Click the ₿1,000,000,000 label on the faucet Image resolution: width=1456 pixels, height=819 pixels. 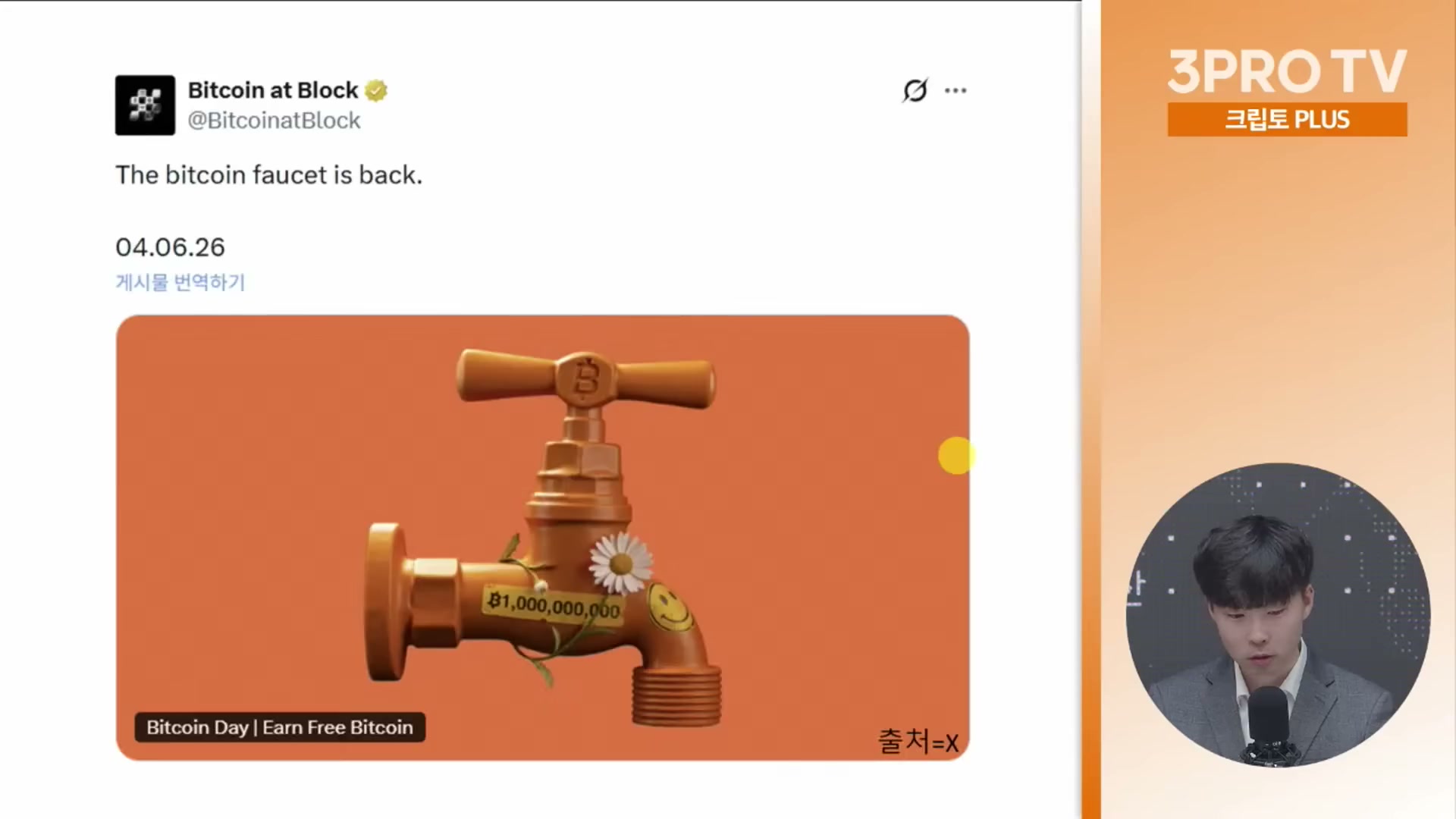click(x=554, y=606)
